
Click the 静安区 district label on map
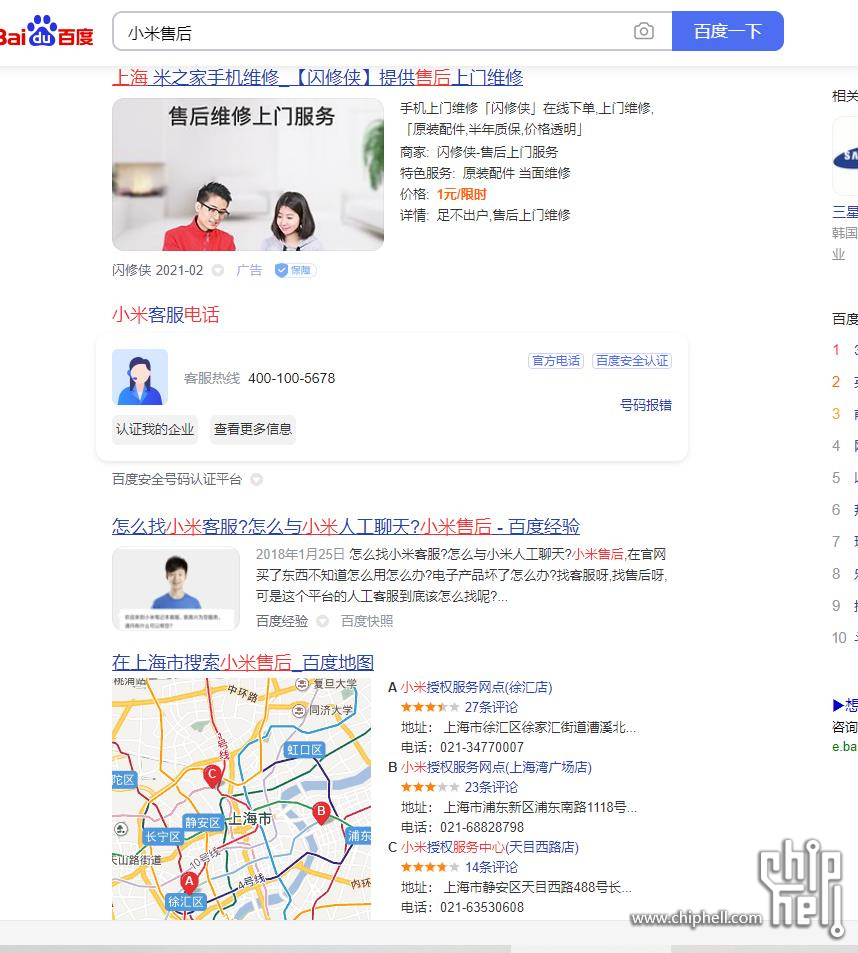coord(203,822)
